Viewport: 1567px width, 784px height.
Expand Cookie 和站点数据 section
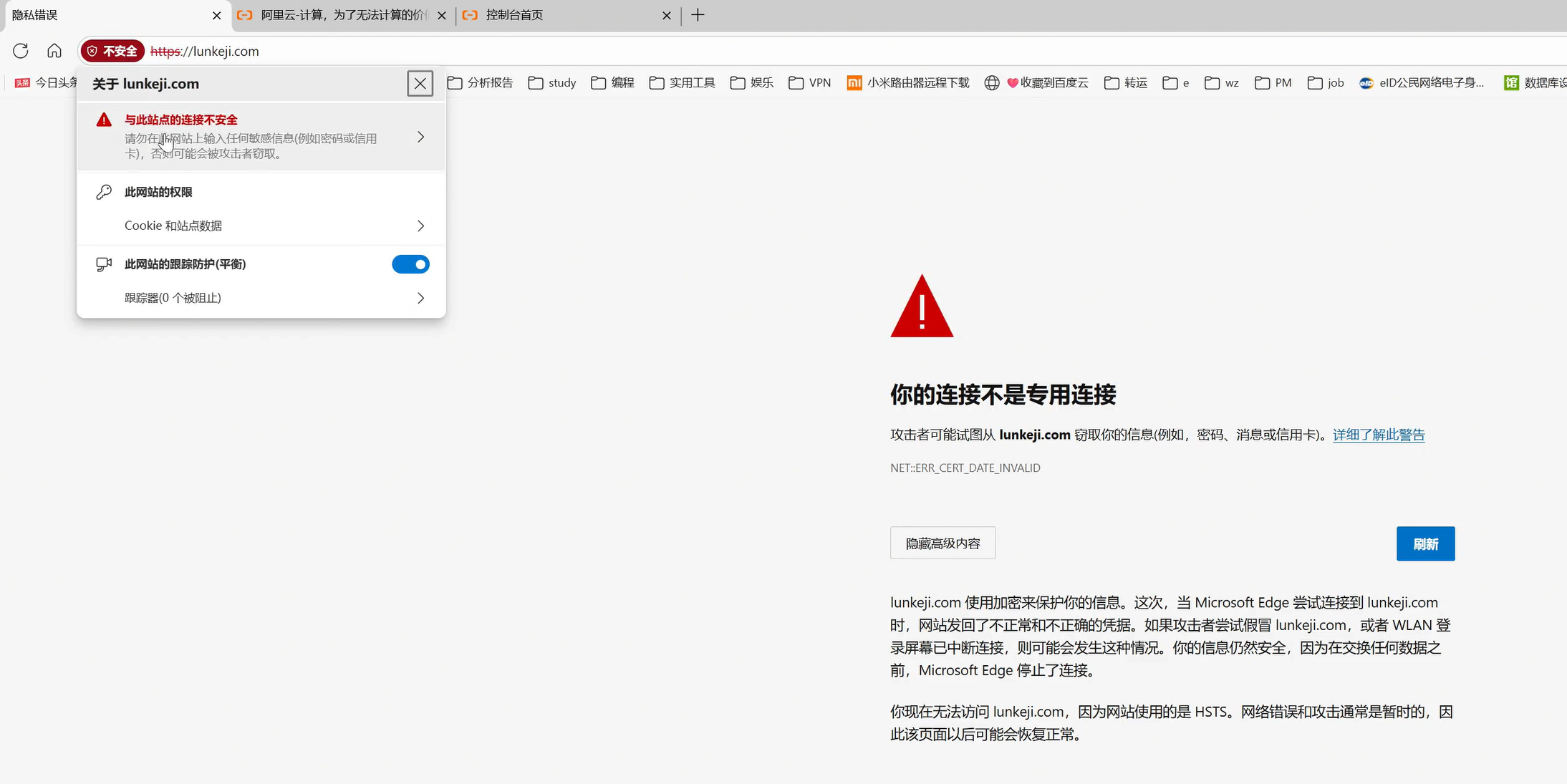(420, 226)
